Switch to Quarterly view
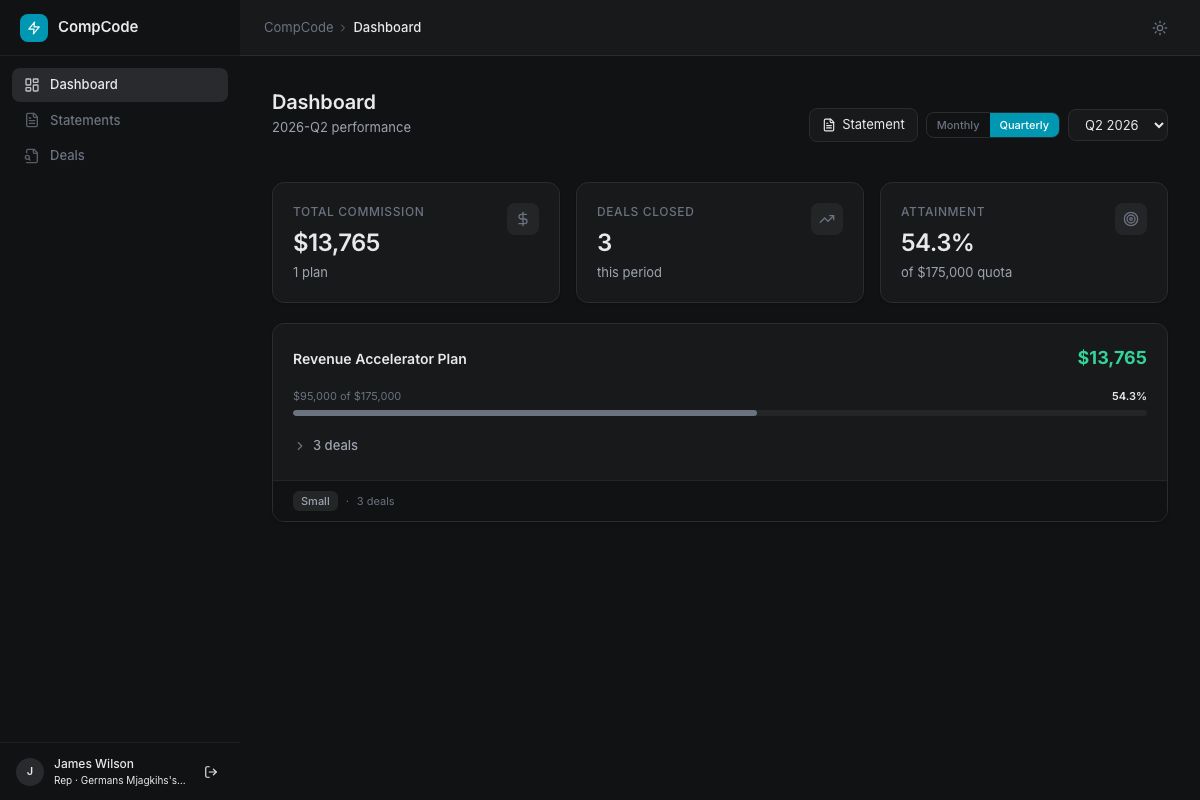This screenshot has width=1200, height=800. click(1024, 125)
